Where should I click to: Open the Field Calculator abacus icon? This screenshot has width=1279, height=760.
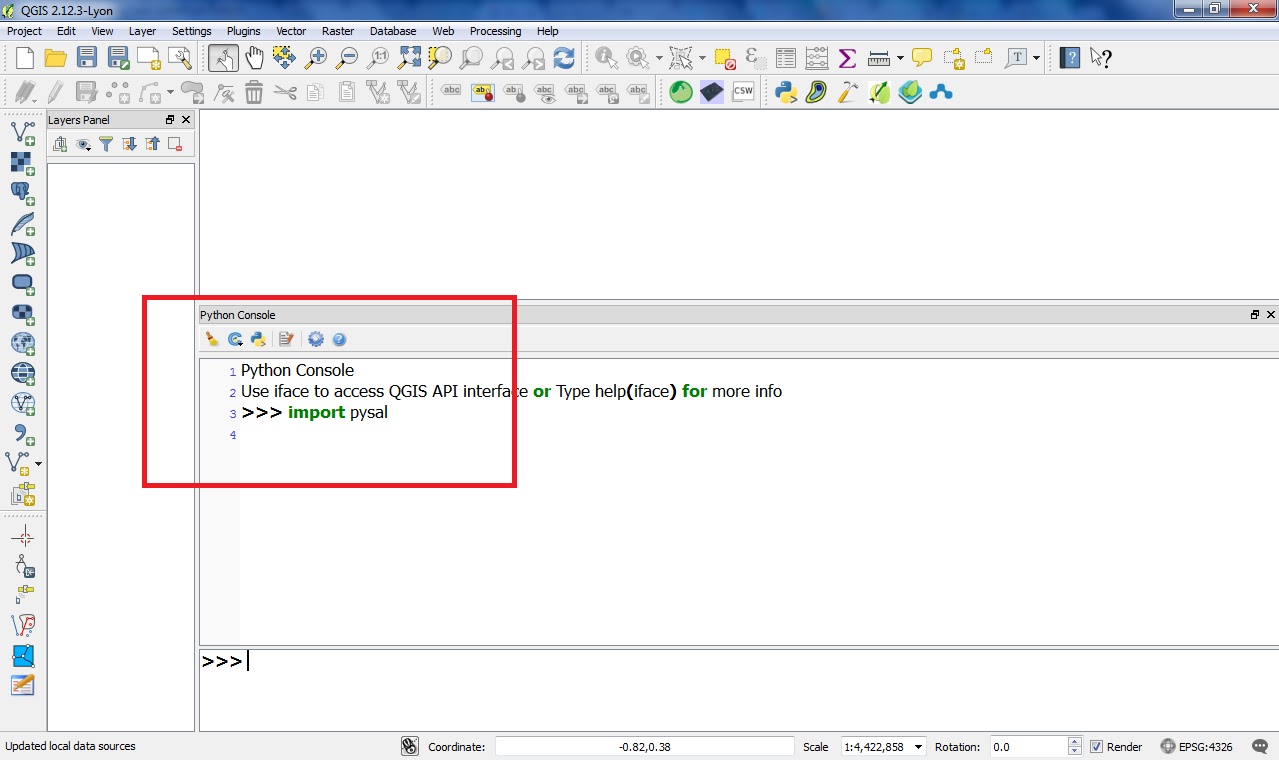click(817, 58)
